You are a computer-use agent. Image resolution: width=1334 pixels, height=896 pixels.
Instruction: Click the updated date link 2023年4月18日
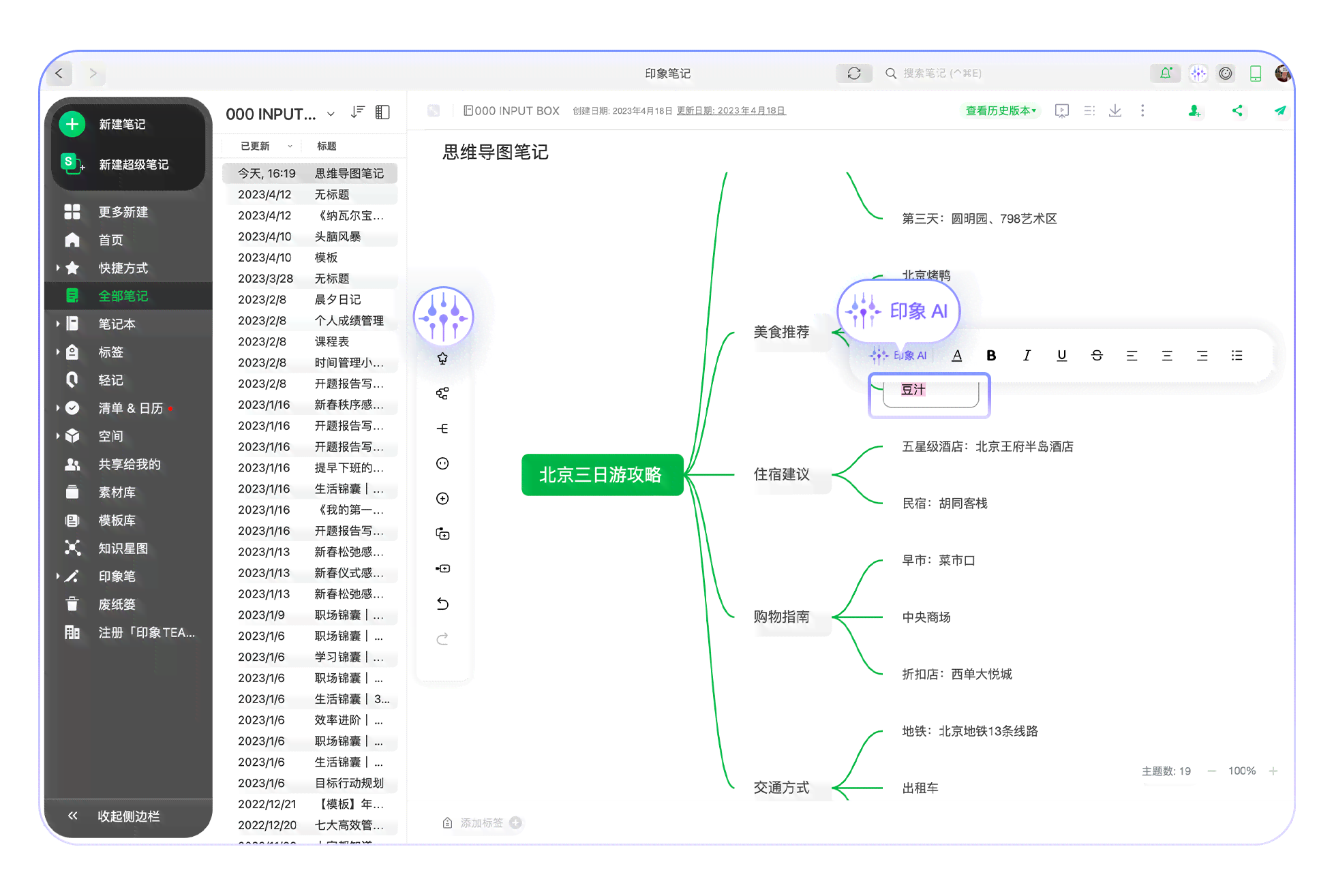(731, 110)
